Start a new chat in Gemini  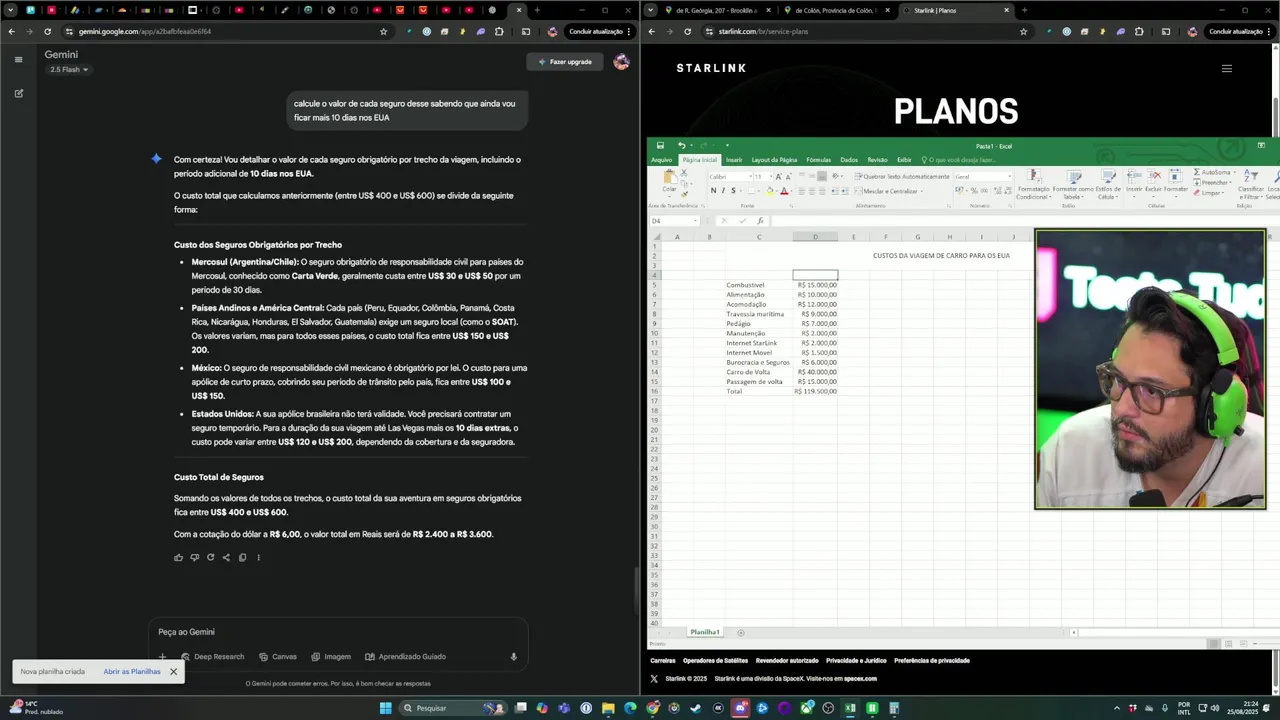click(18, 93)
